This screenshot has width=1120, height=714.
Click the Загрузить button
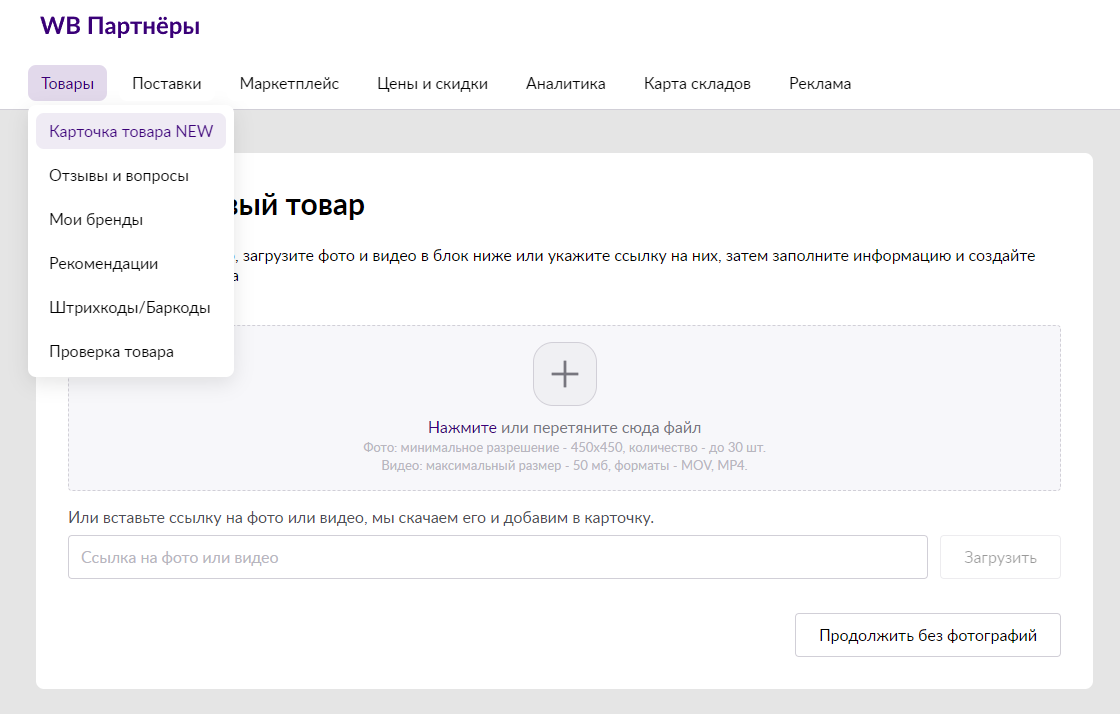[1000, 557]
